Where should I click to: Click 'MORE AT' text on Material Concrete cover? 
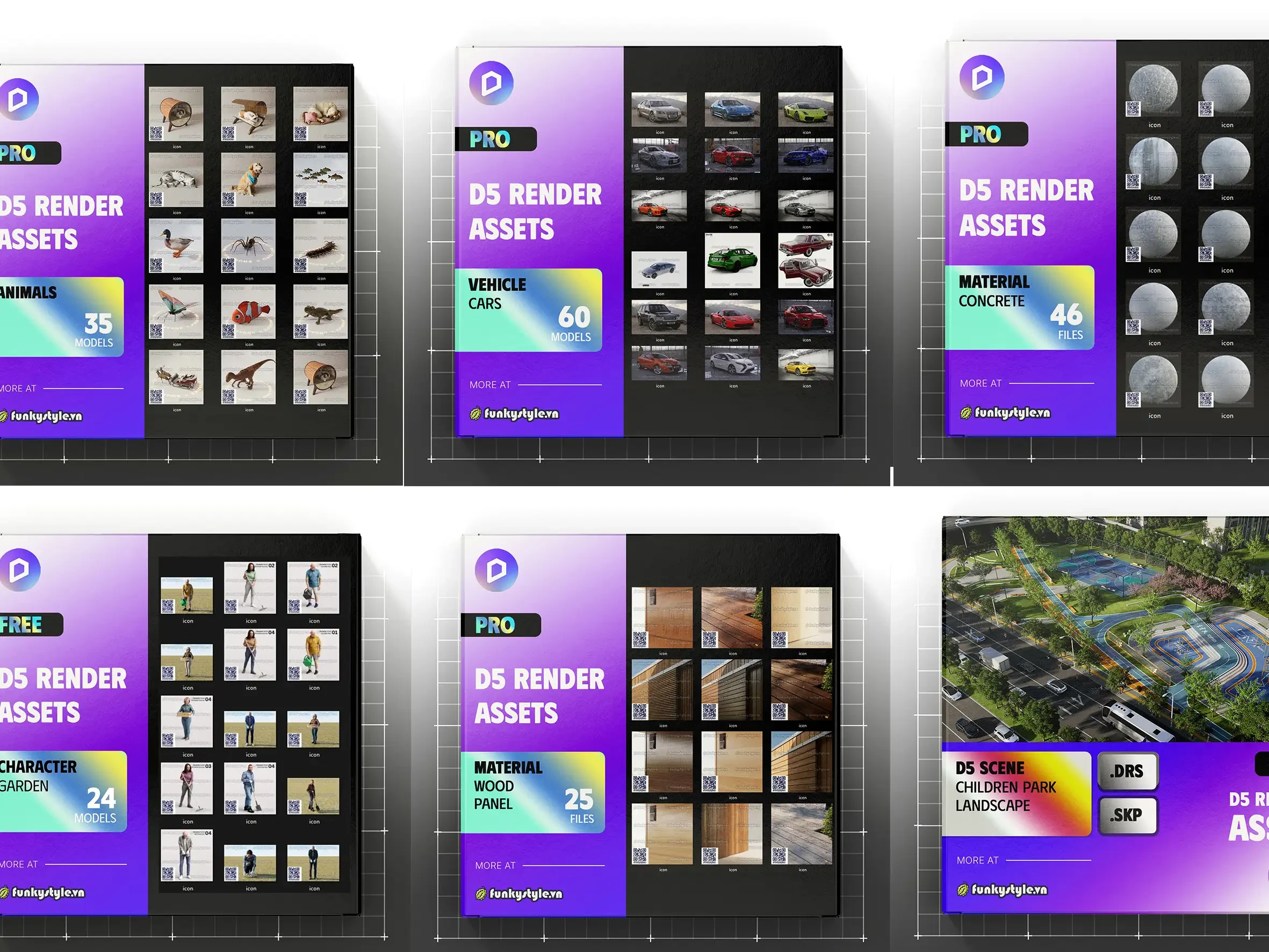point(980,383)
